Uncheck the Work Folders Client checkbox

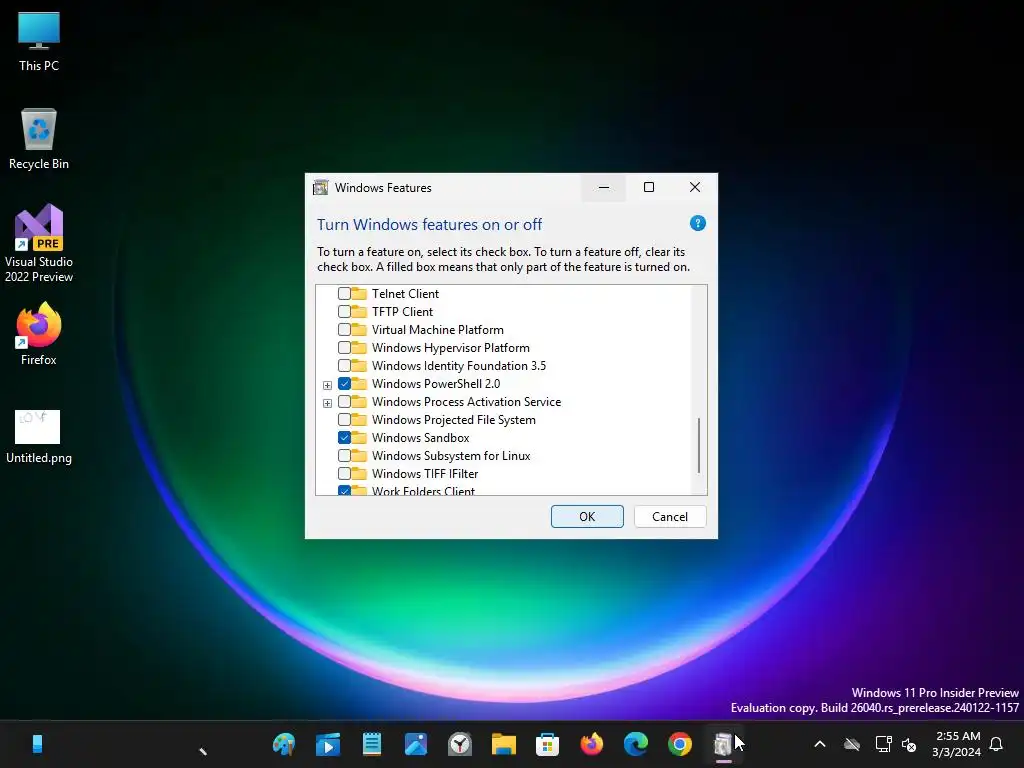click(344, 490)
